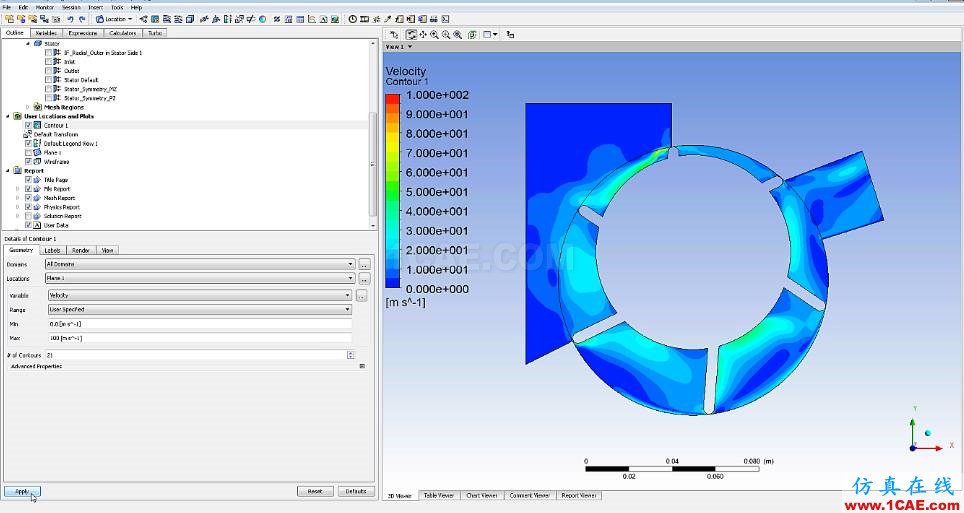Switch to the Variables tab
Image resolution: width=964 pixels, height=513 pixels.
[x=47, y=33]
